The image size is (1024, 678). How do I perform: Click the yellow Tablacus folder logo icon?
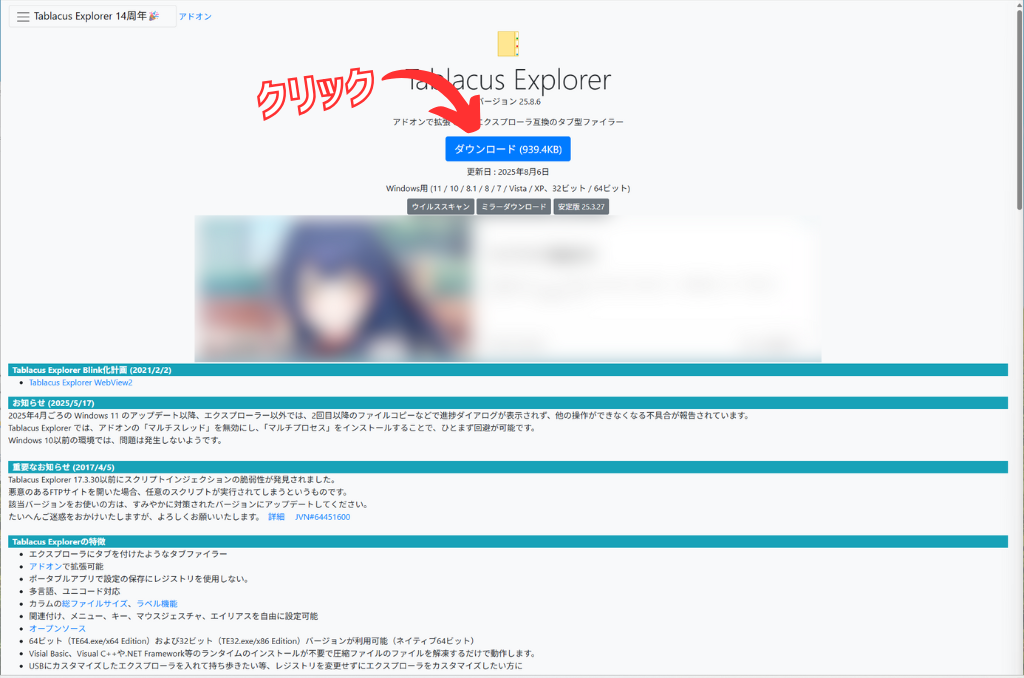[x=508, y=44]
